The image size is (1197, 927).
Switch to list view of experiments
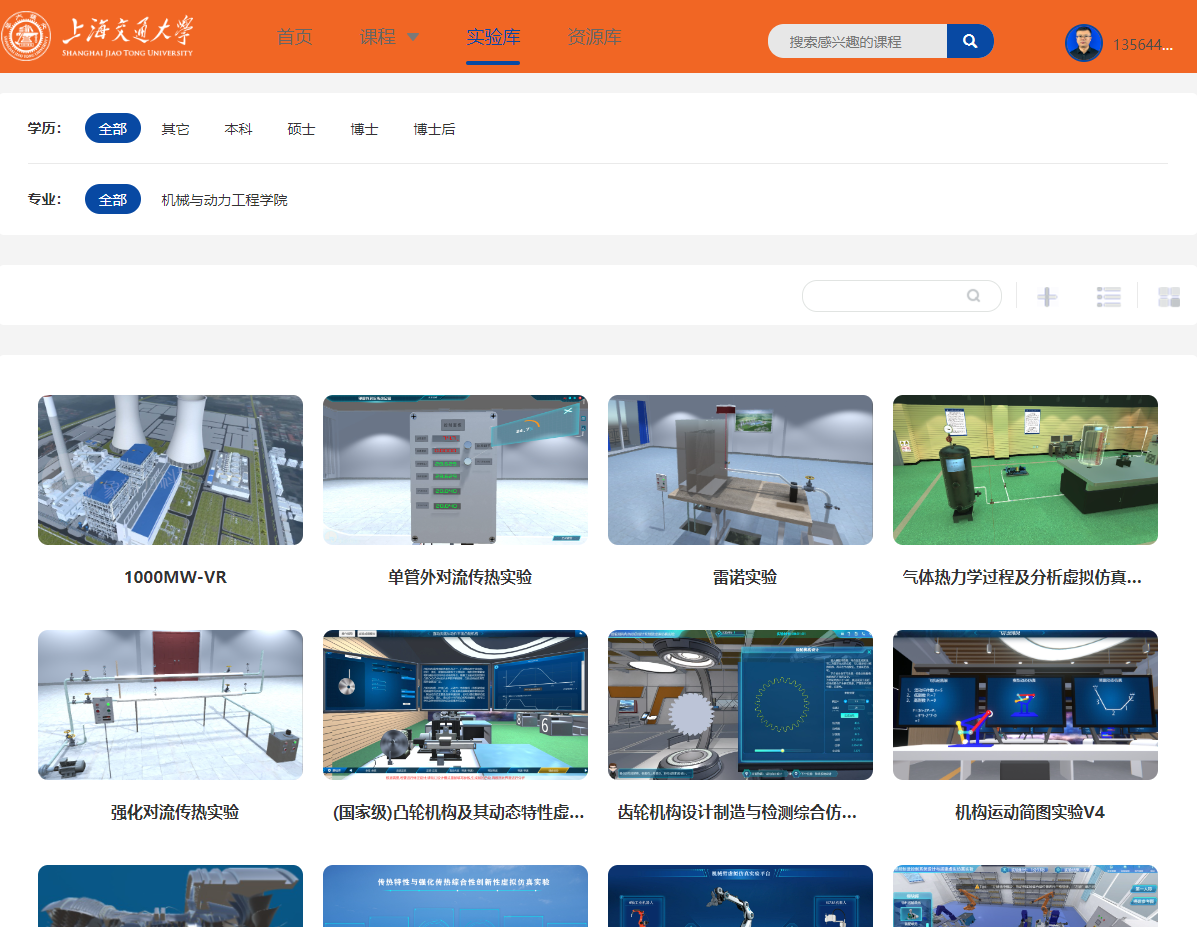(x=1108, y=295)
